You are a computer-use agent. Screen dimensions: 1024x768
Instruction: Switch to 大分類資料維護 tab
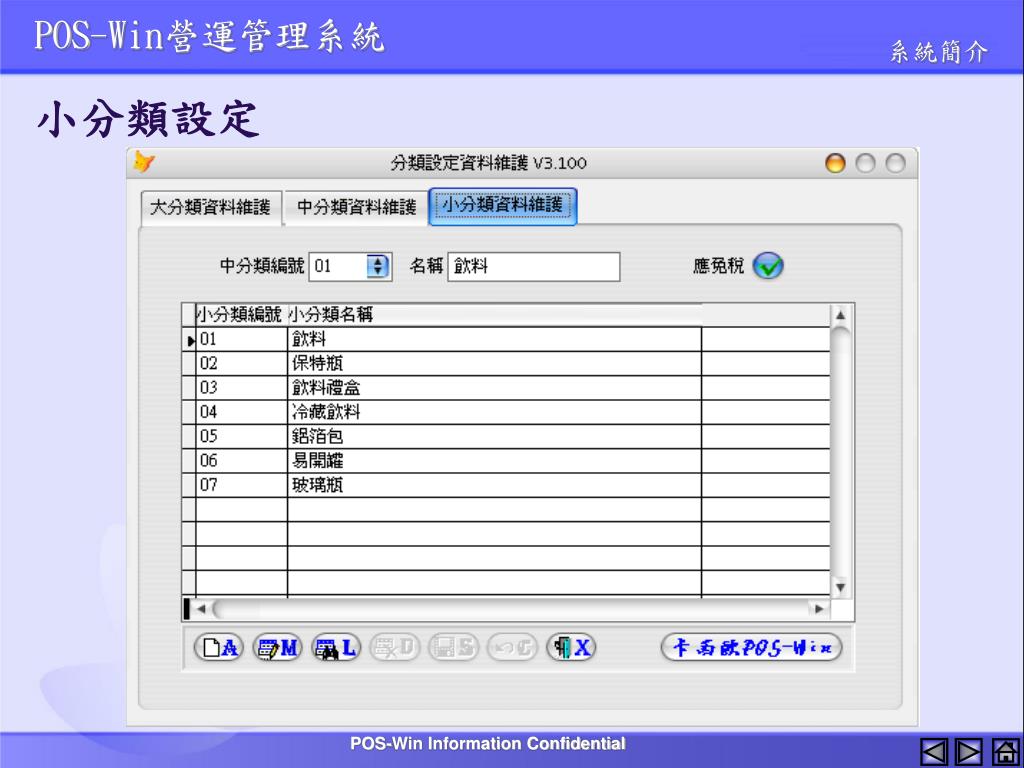tap(211, 208)
